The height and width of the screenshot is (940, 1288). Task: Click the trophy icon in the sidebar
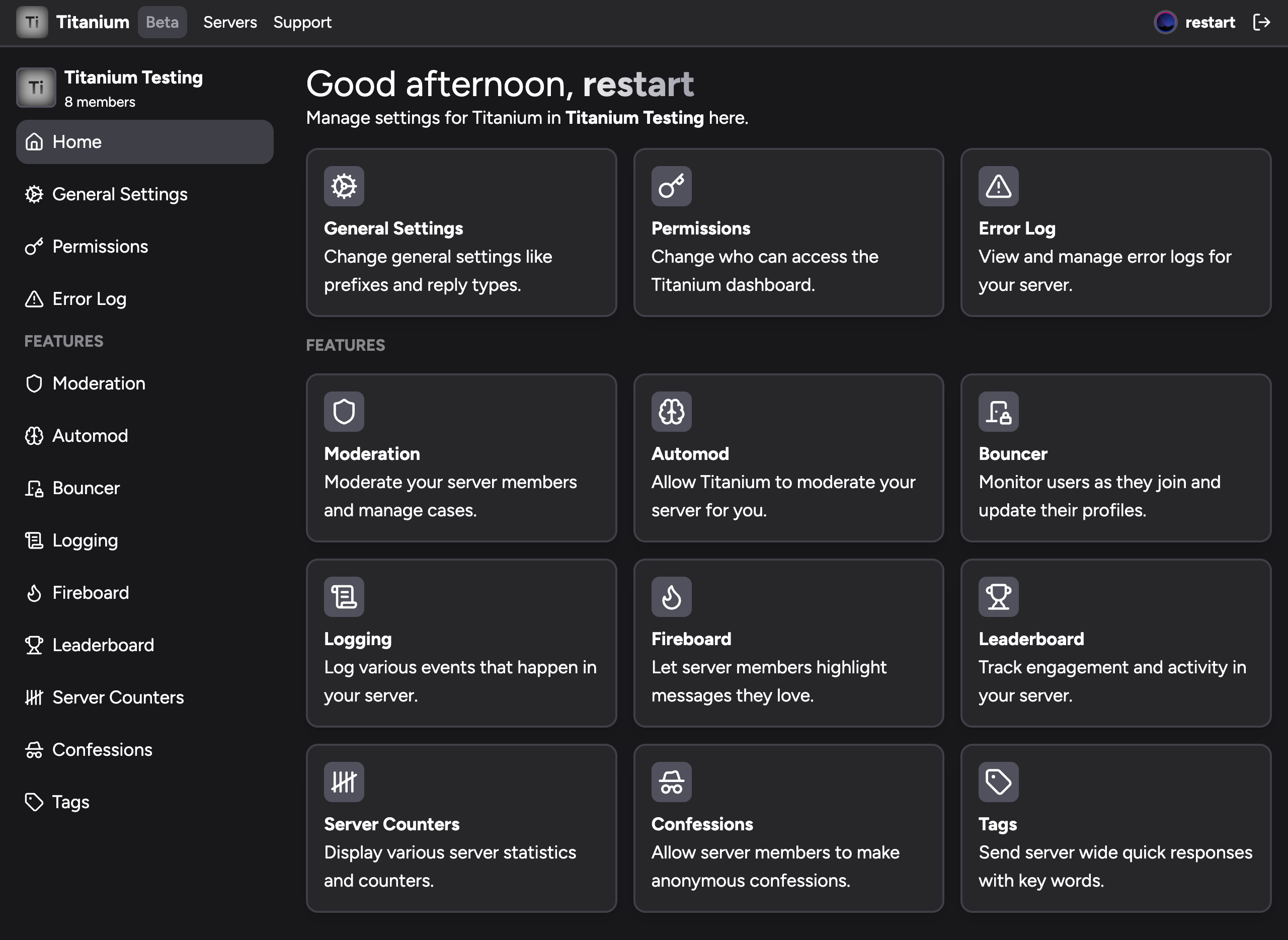(34, 645)
